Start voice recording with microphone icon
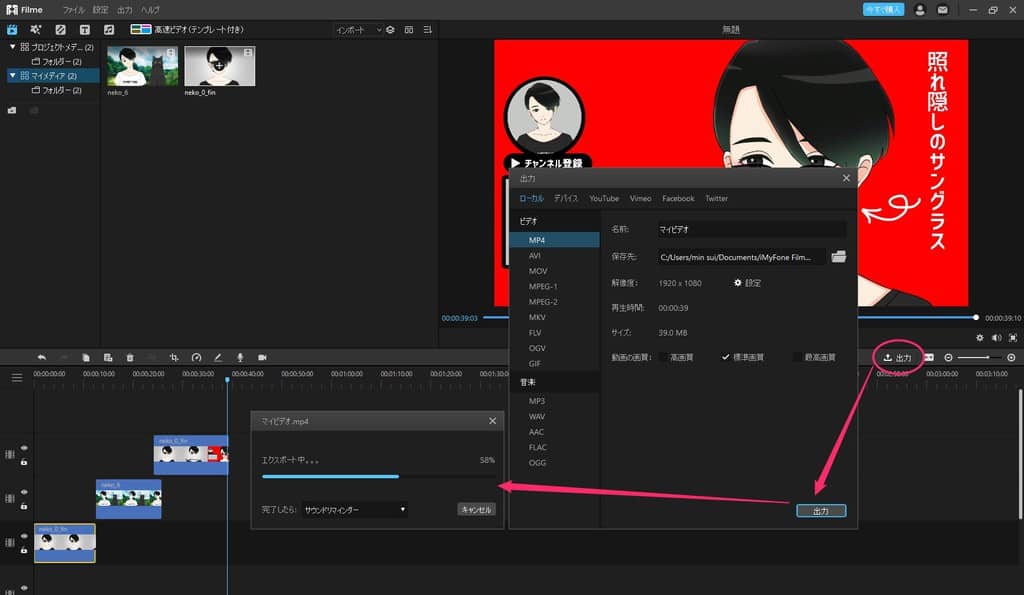Screen dimensions: 1024x595 tap(240, 357)
